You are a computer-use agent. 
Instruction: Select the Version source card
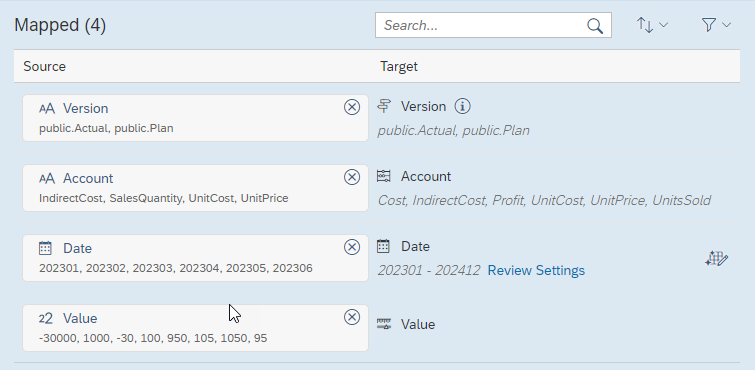pos(195,118)
